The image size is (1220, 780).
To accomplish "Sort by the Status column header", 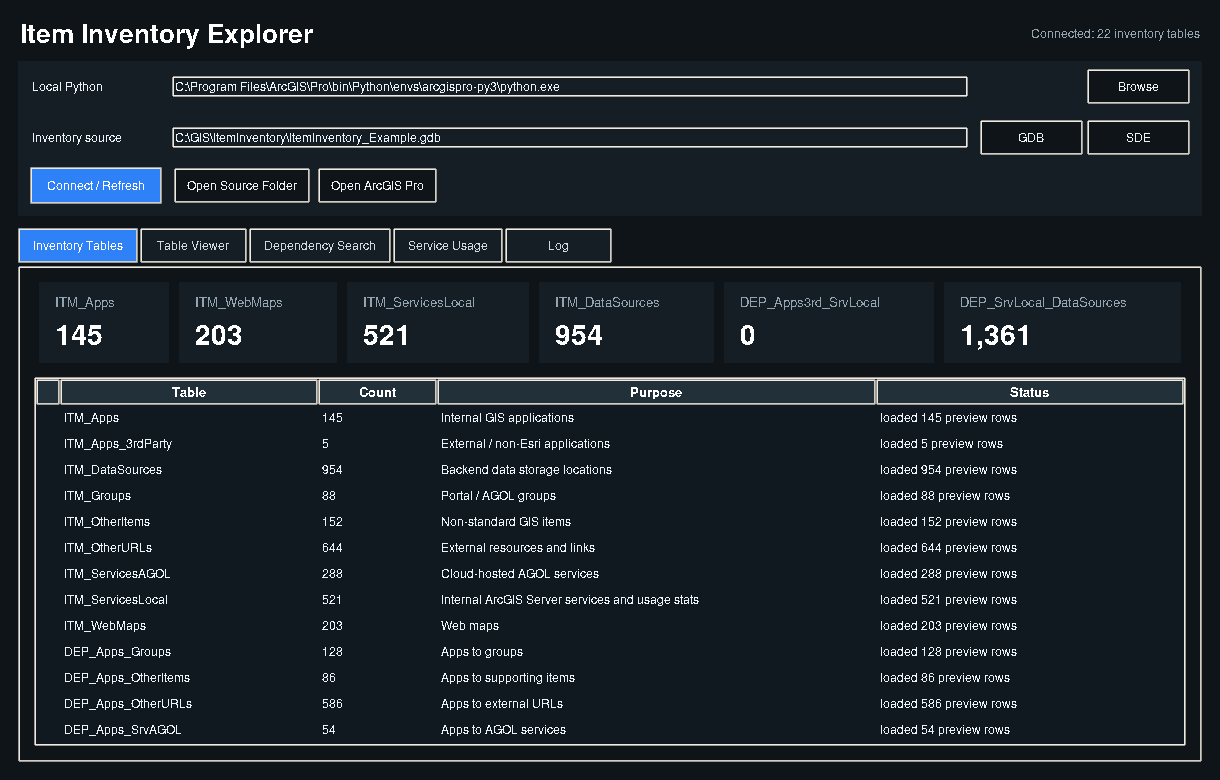I will pyautogui.click(x=1030, y=392).
